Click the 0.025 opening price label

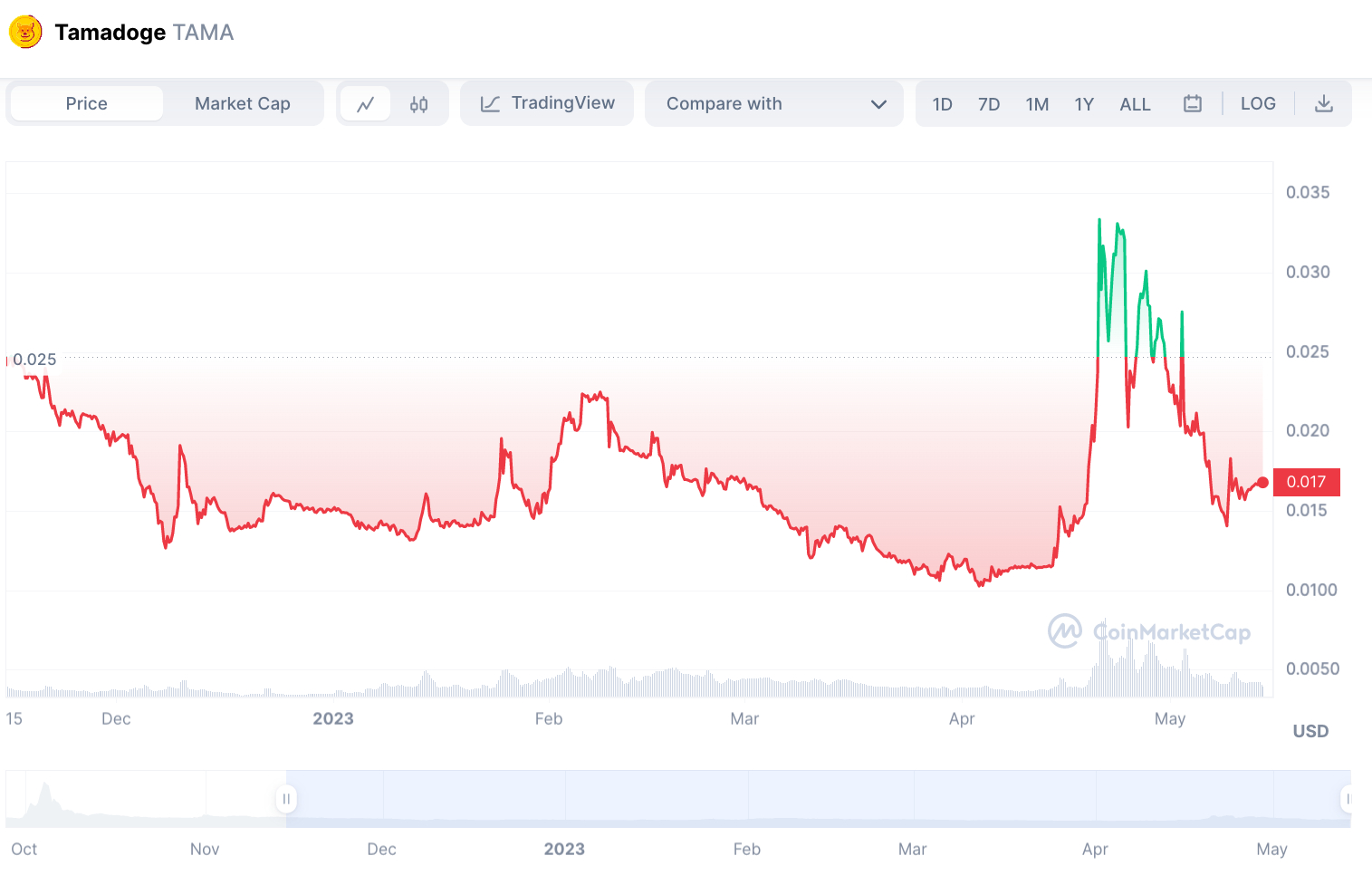[34, 360]
